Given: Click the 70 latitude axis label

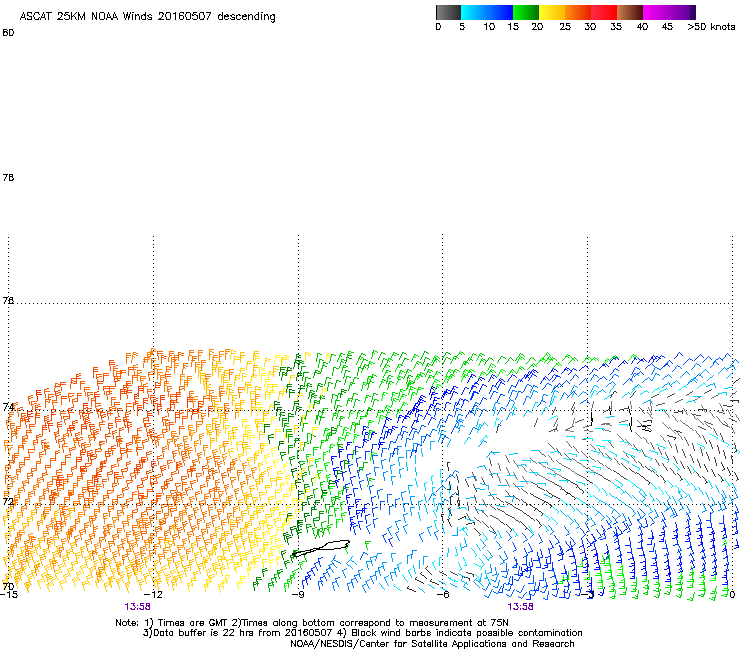Looking at the screenshot, I should tap(8, 586).
